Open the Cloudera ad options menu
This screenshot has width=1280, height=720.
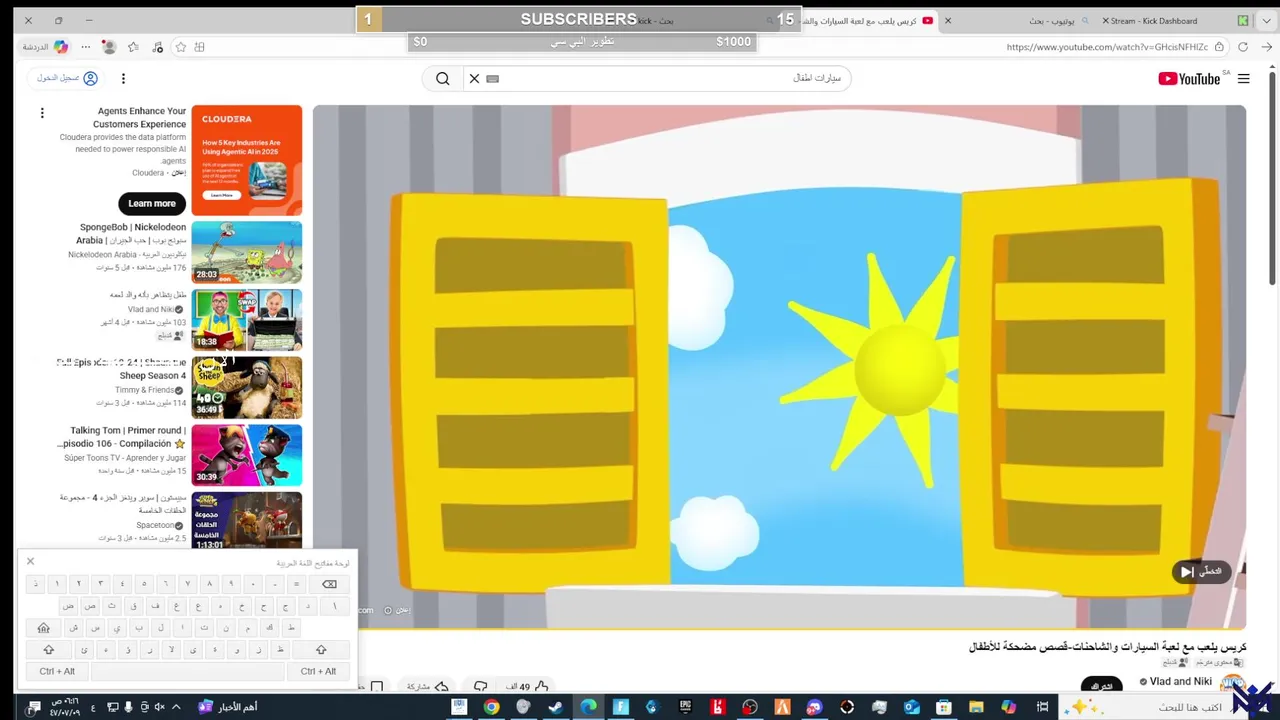tap(42, 113)
